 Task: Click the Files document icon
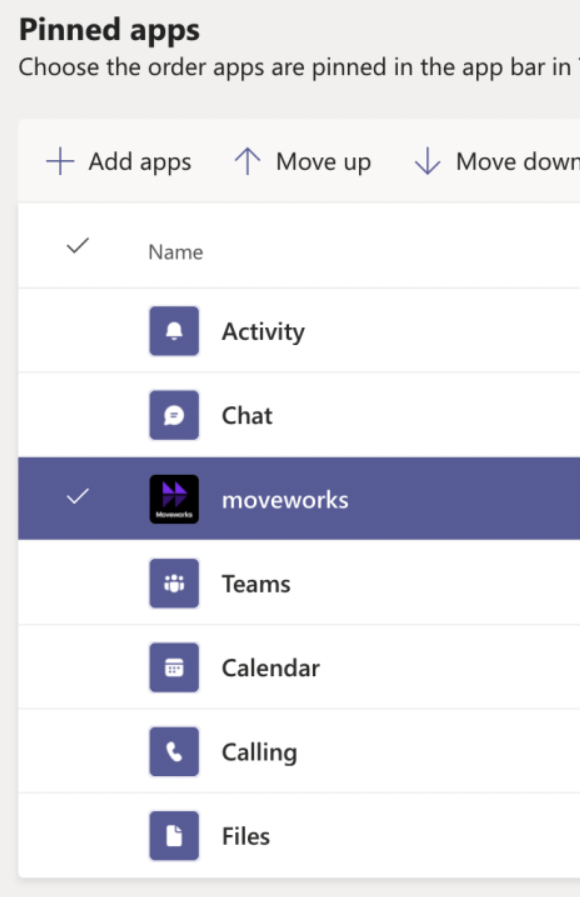(x=174, y=835)
